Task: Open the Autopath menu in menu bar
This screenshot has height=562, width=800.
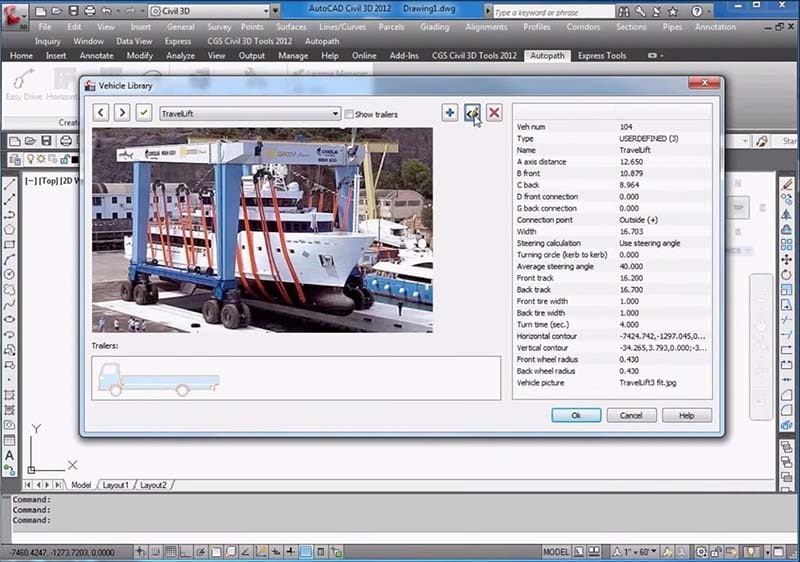Action: 322,41
